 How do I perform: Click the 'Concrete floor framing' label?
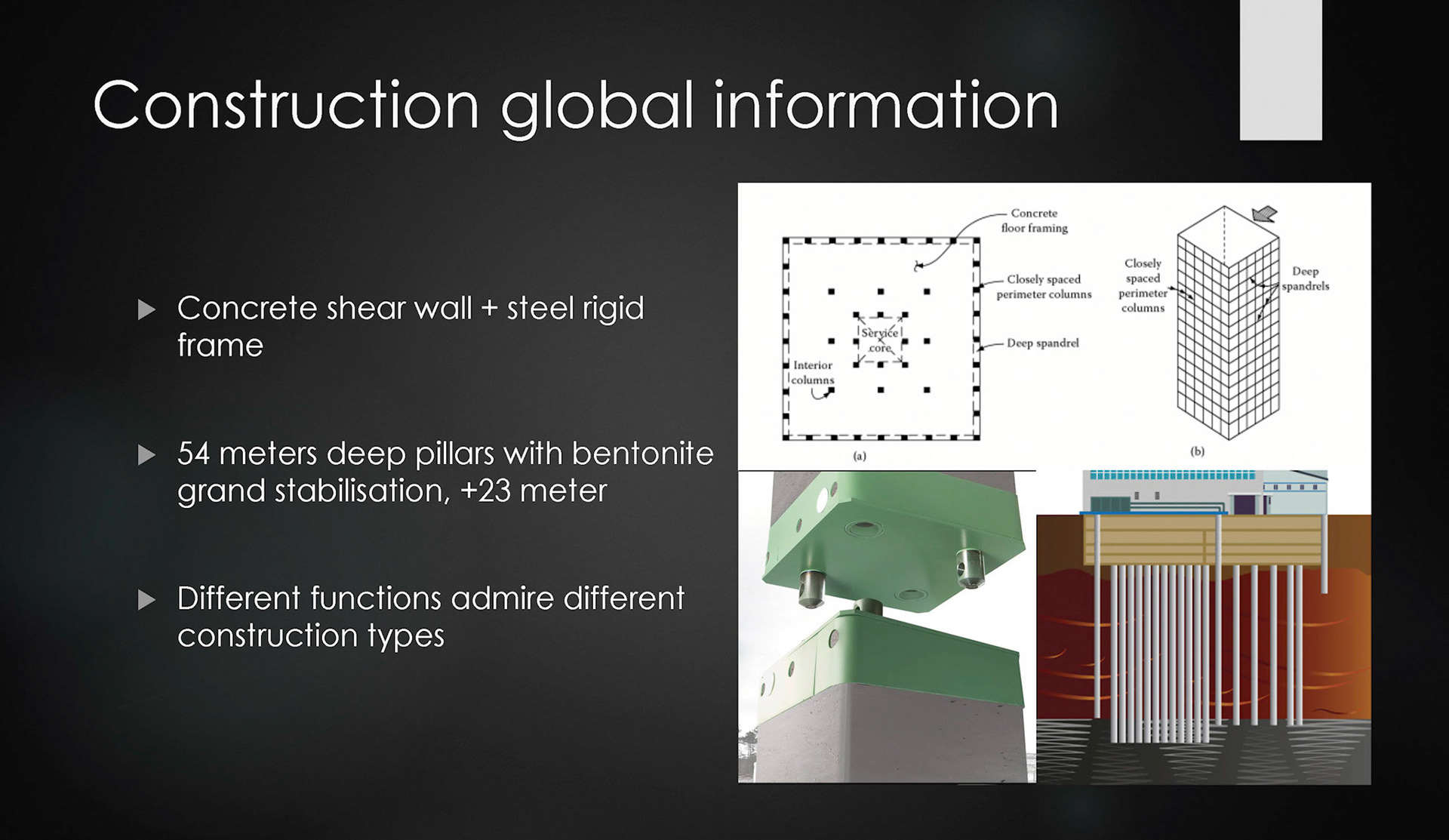(1034, 220)
